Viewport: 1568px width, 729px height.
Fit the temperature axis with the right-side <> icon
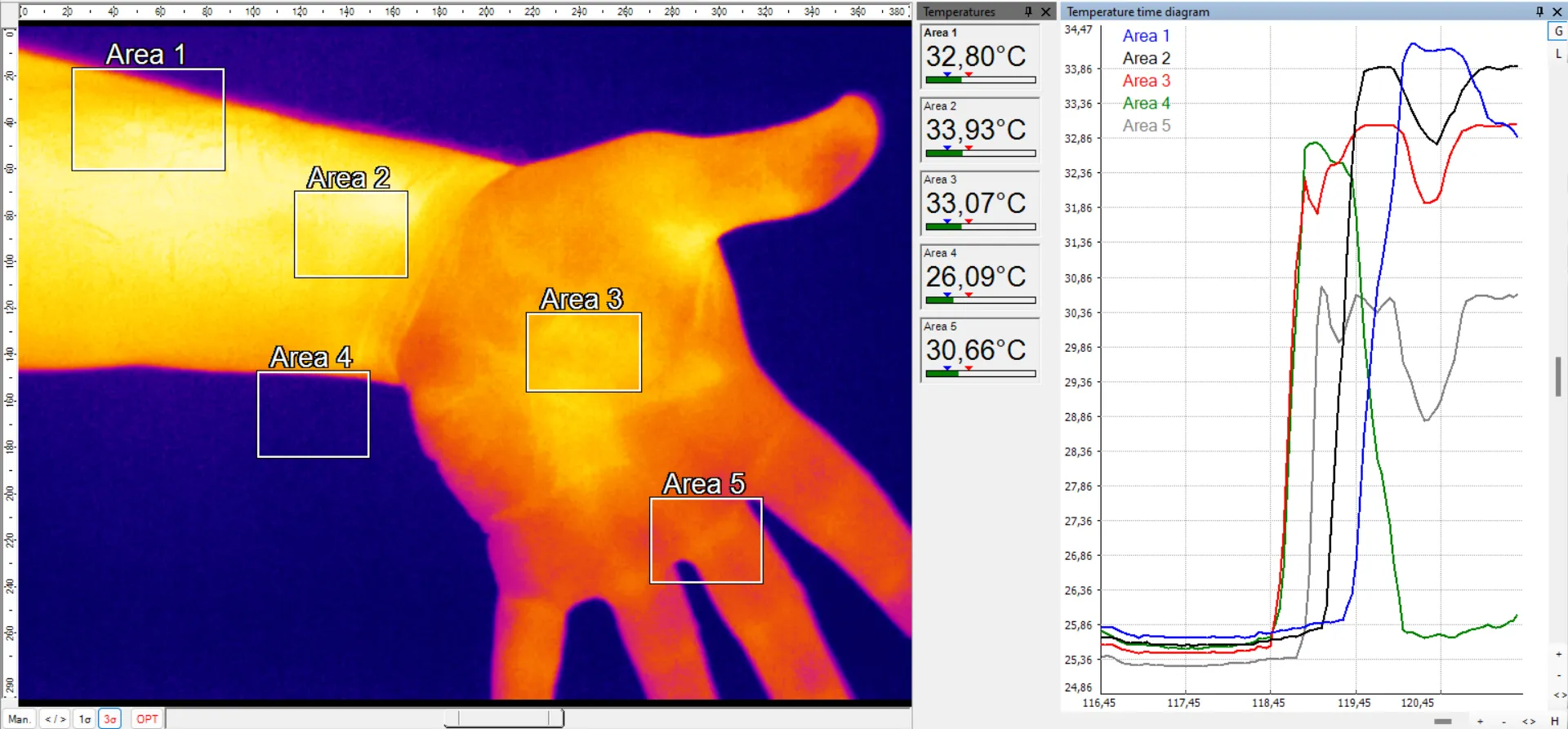click(x=1559, y=696)
